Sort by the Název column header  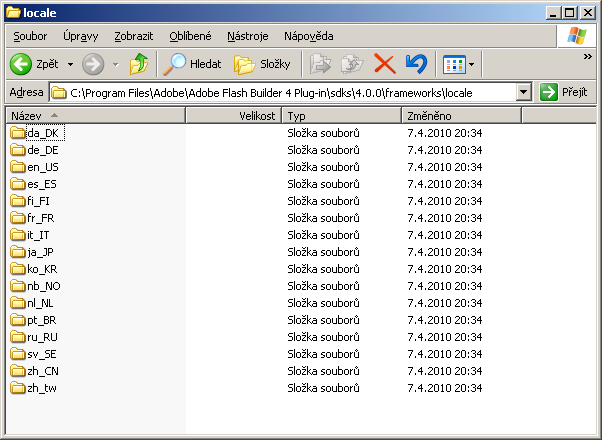pyautogui.click(x=95, y=116)
